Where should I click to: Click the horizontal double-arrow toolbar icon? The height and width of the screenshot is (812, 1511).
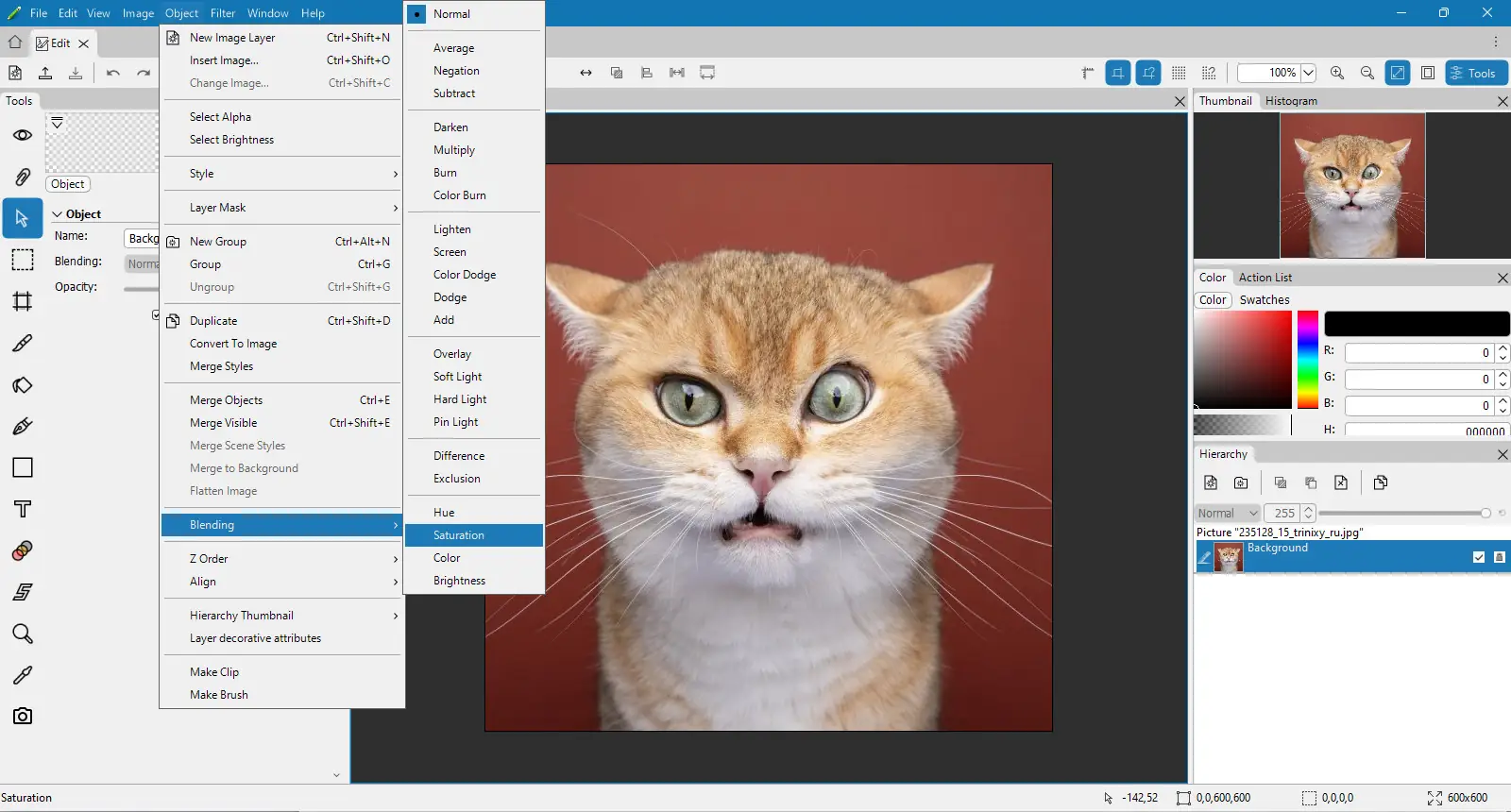586,73
